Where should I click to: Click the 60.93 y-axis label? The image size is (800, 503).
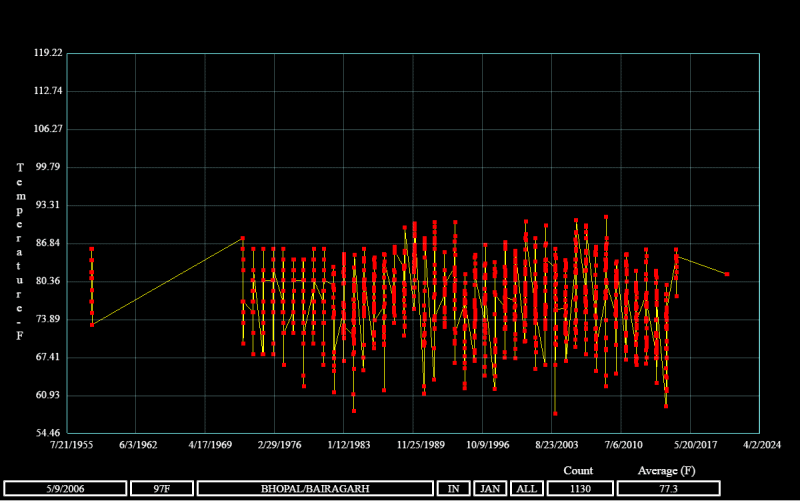pos(48,395)
